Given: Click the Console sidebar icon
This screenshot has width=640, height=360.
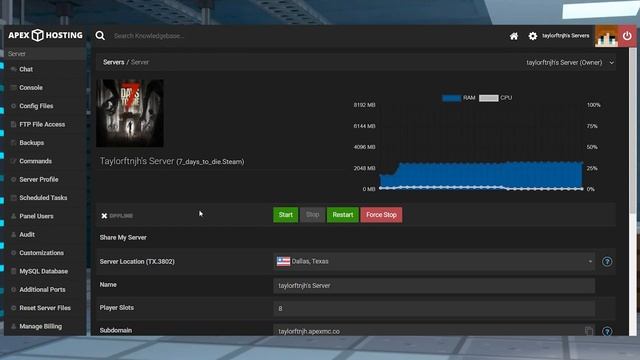Looking at the screenshot, I should pyautogui.click(x=13, y=88).
